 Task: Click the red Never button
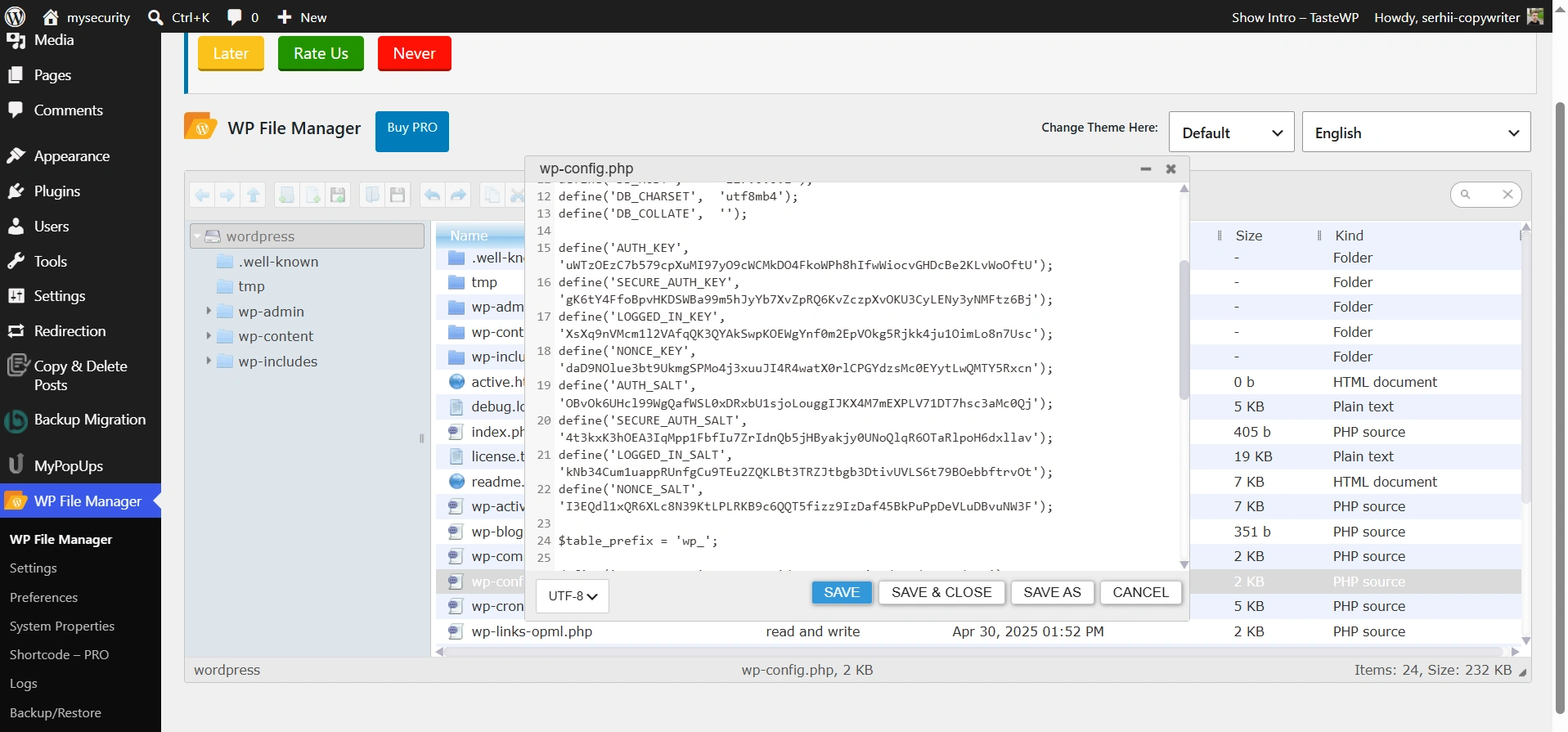click(x=414, y=53)
